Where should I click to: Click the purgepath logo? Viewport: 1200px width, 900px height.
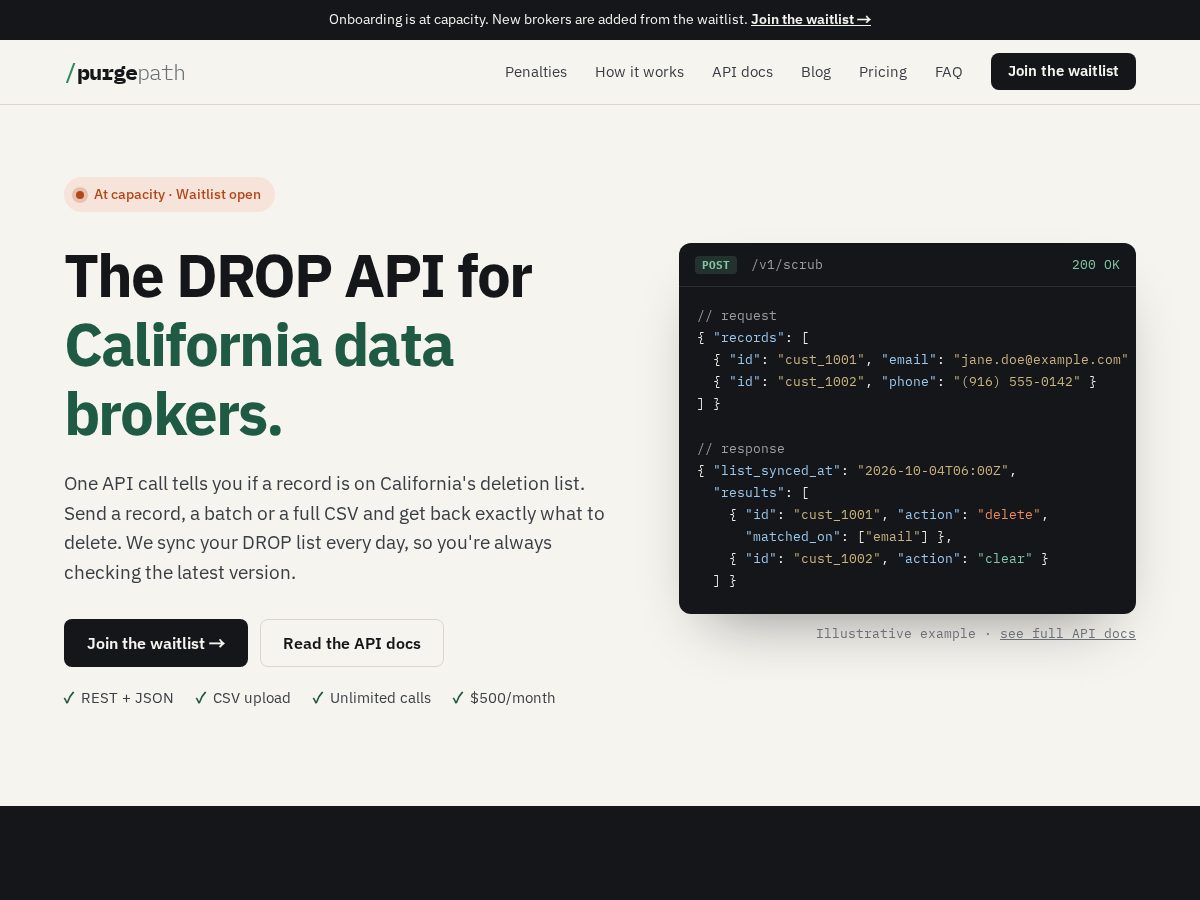click(125, 73)
